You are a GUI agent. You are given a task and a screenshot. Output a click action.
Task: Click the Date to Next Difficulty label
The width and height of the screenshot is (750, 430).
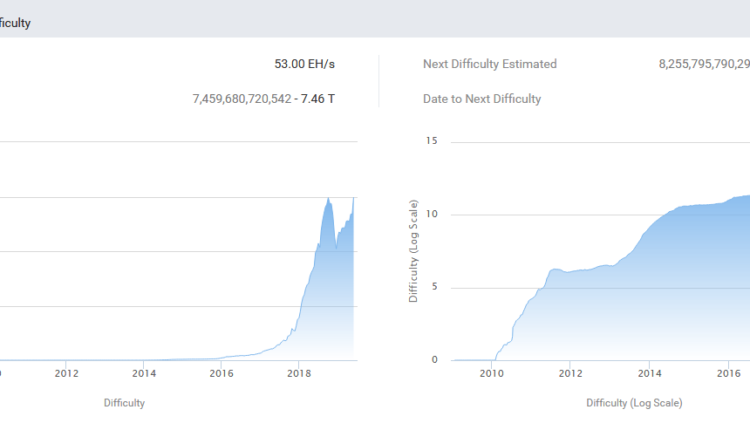coord(482,99)
